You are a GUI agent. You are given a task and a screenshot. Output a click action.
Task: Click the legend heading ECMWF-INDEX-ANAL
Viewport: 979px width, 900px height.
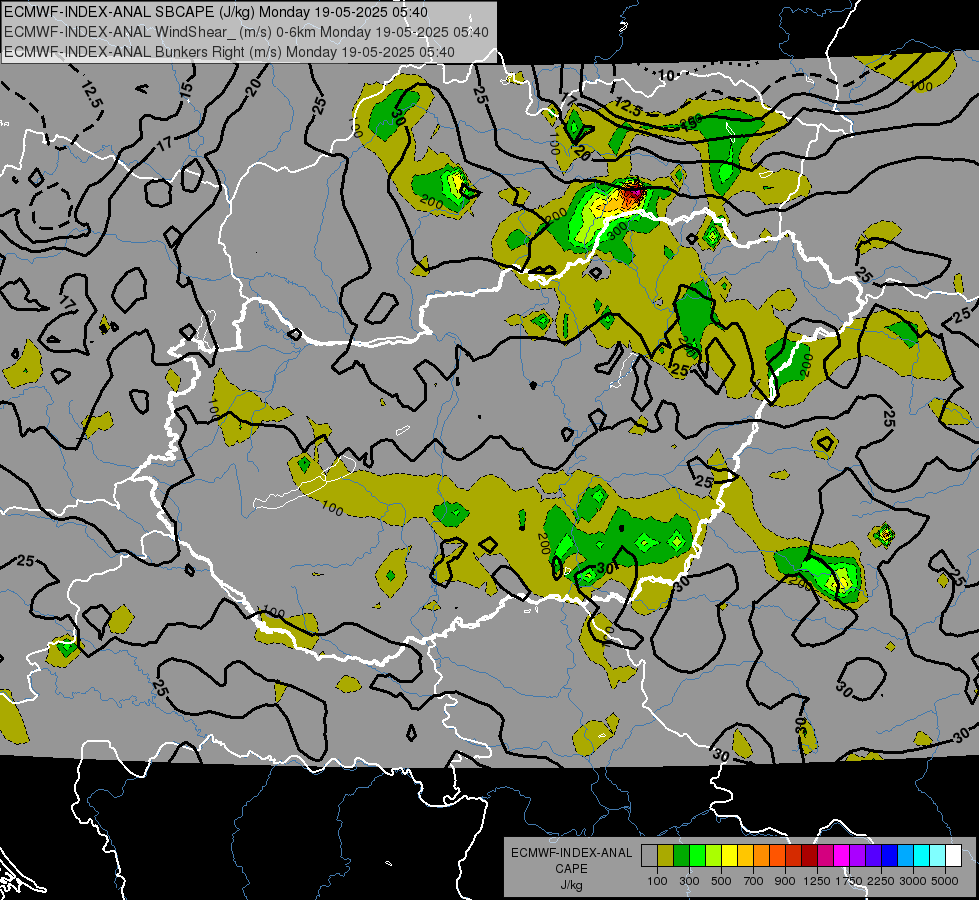tap(571, 853)
